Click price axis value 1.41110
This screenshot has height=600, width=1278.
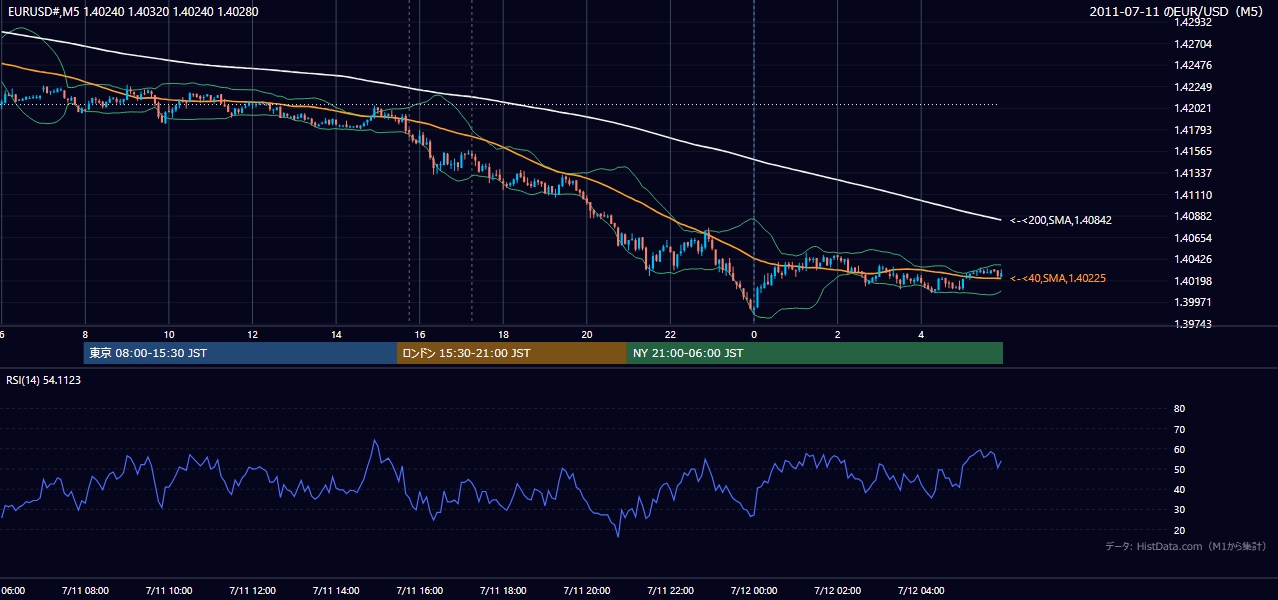[1193, 195]
